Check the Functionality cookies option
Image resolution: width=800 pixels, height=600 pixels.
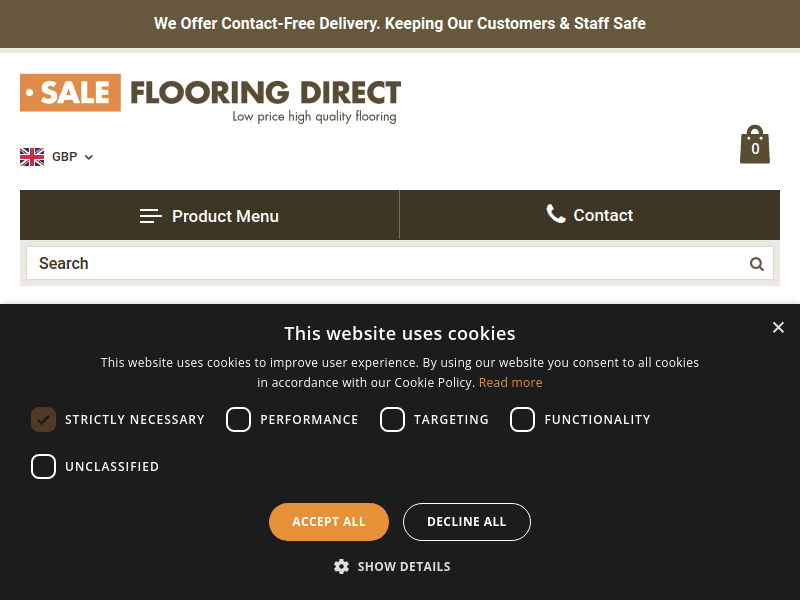coord(522,419)
